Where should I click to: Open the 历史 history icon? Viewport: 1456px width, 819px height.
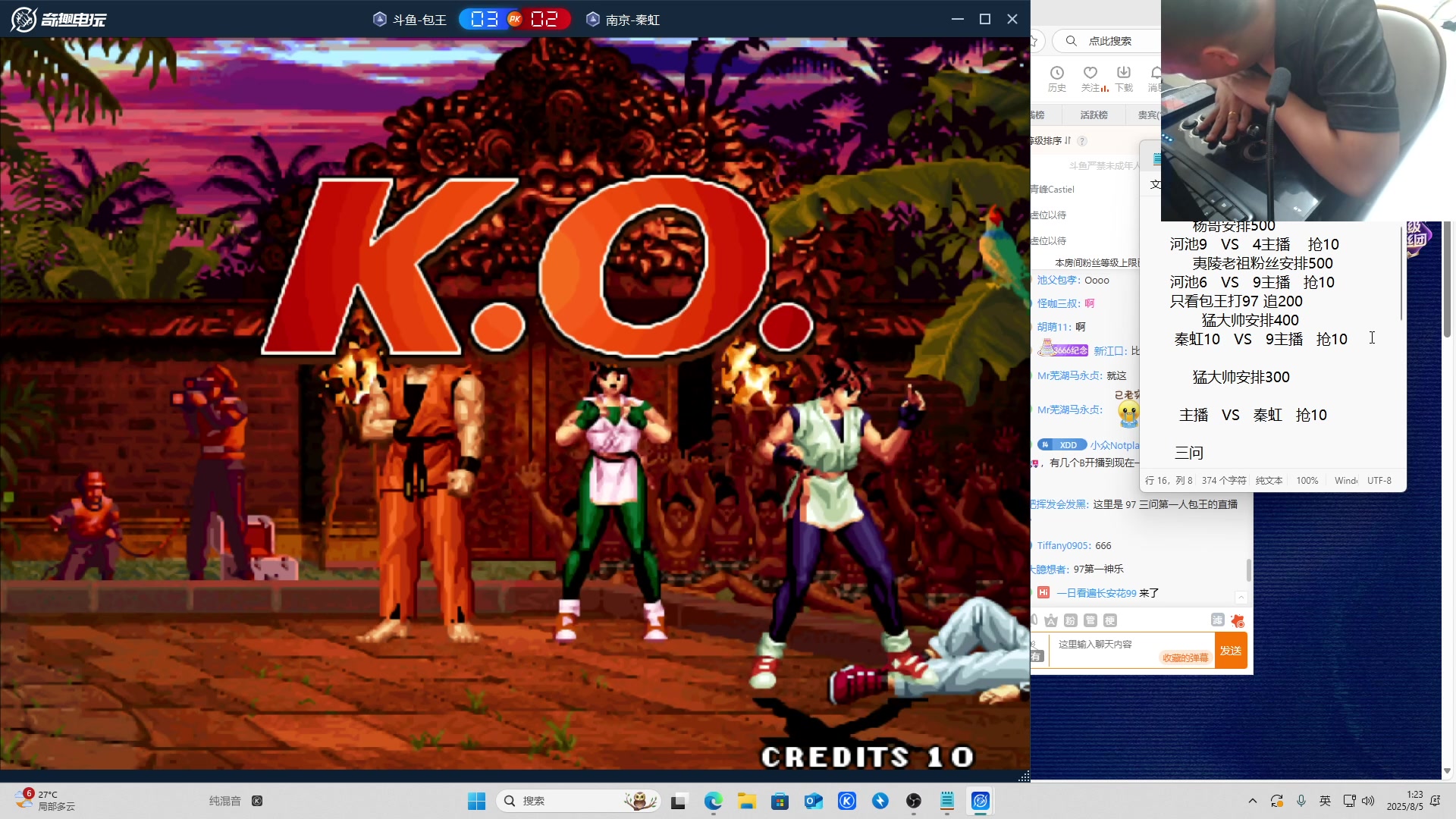pyautogui.click(x=1056, y=79)
